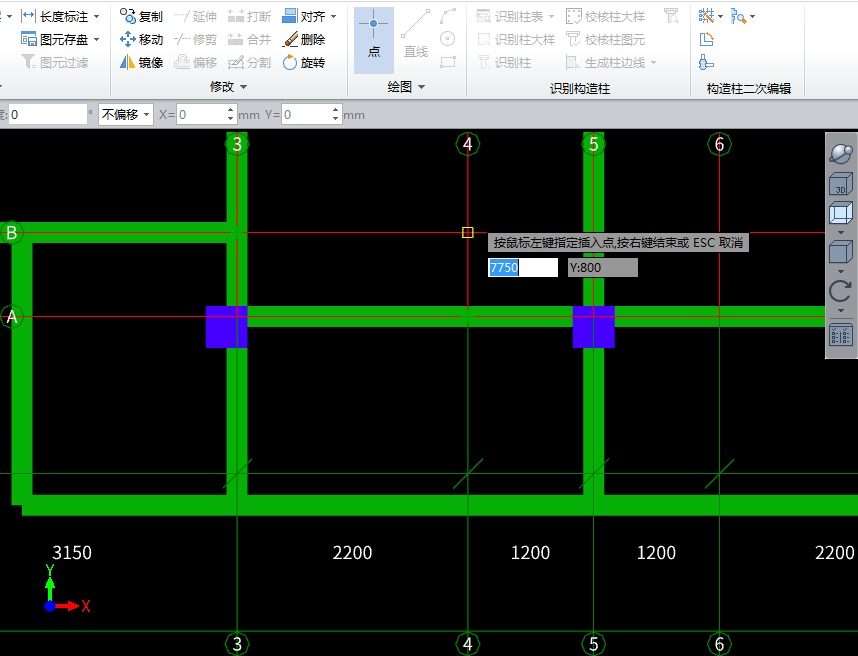858x656 pixels.
Task: Select the 镜像 (Mirror) tool
Action: pos(141,62)
